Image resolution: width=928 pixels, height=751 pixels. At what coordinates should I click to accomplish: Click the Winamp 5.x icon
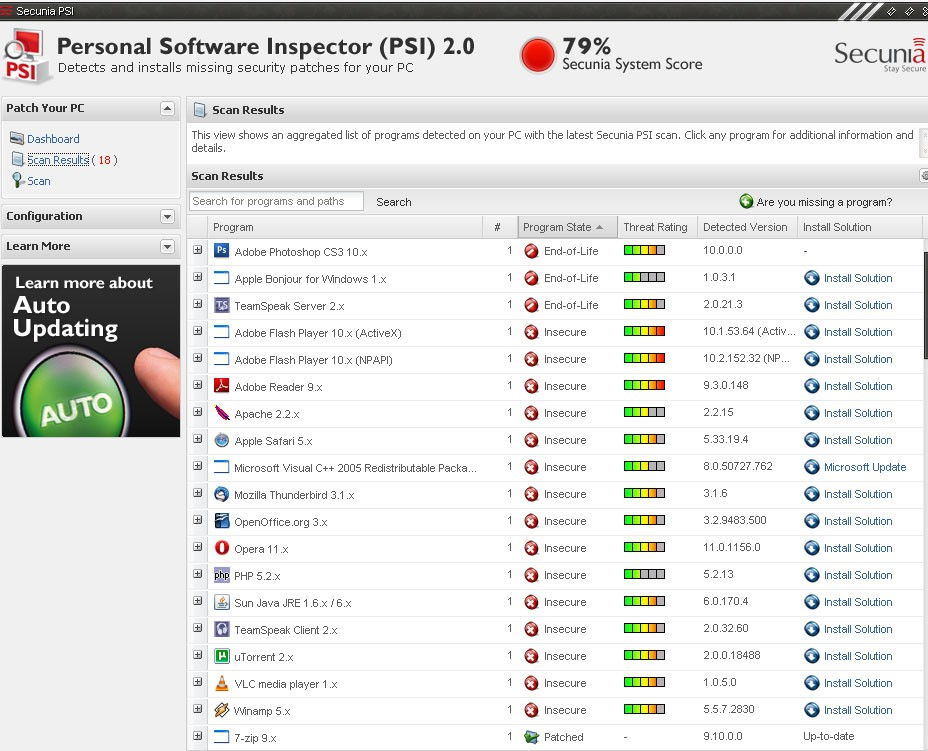click(221, 710)
